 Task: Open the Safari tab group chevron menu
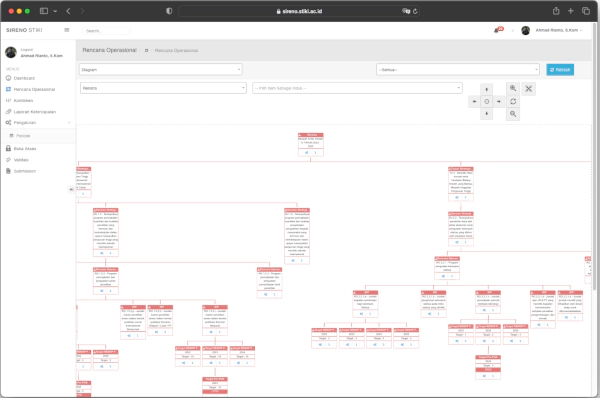[x=55, y=11]
